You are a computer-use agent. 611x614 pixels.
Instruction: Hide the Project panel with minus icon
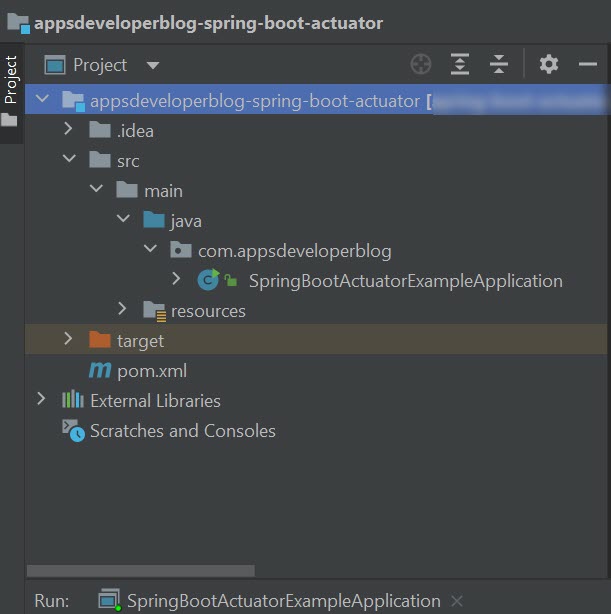click(x=588, y=65)
